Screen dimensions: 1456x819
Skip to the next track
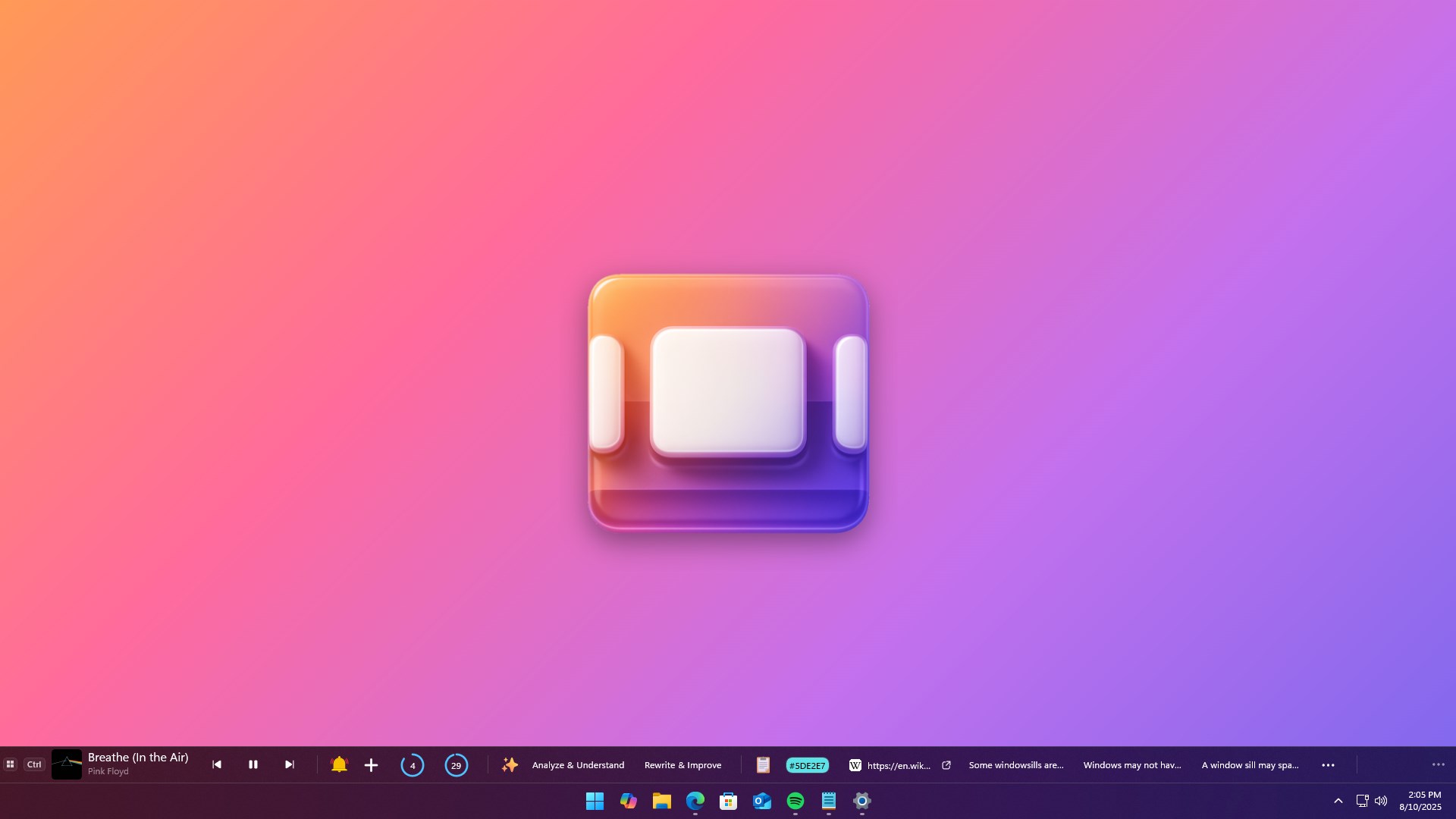tap(289, 764)
